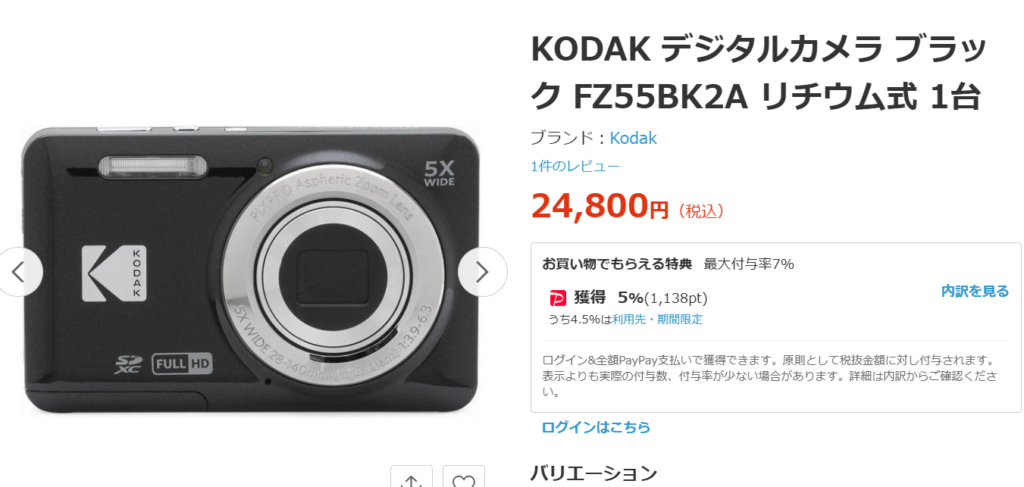The width and height of the screenshot is (1024, 487).
Task: Expand the 内訳を見る points breakdown
Action: (x=974, y=291)
